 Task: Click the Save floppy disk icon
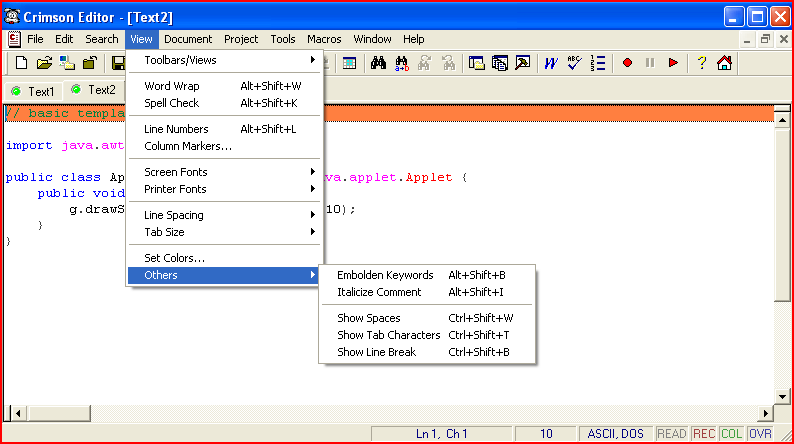[x=118, y=63]
